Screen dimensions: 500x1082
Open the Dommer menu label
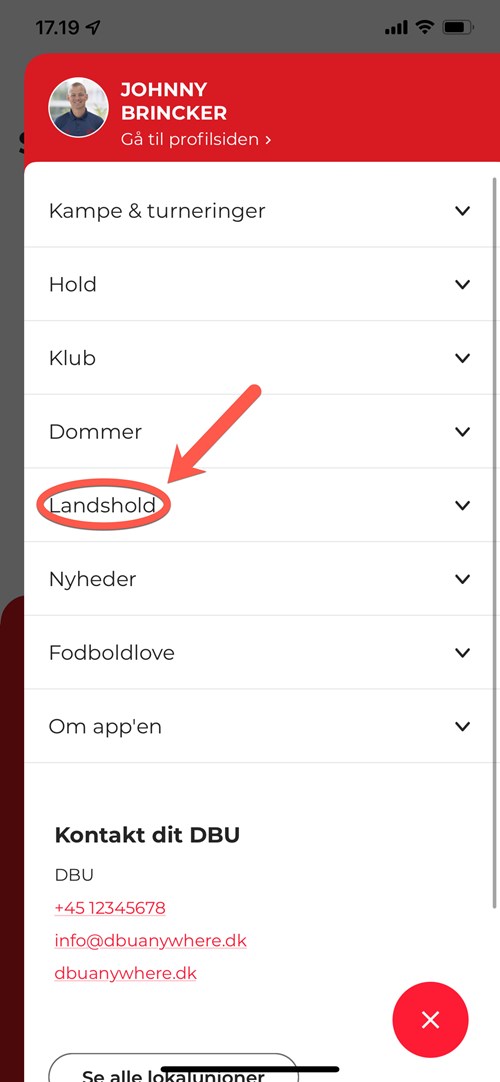point(95,432)
